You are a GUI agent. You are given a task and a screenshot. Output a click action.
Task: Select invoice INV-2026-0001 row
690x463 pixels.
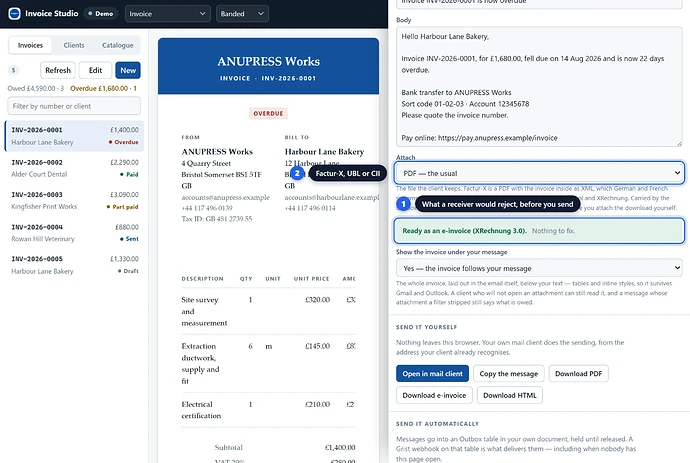[74, 136]
